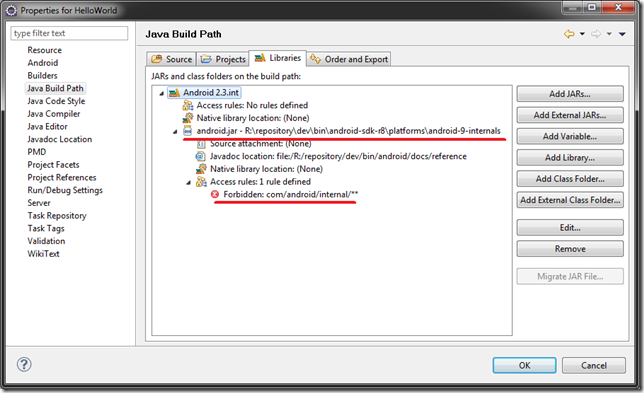Click the '1 rule defined' access rules icon
The height and width of the screenshot is (393, 644).
click(x=201, y=182)
